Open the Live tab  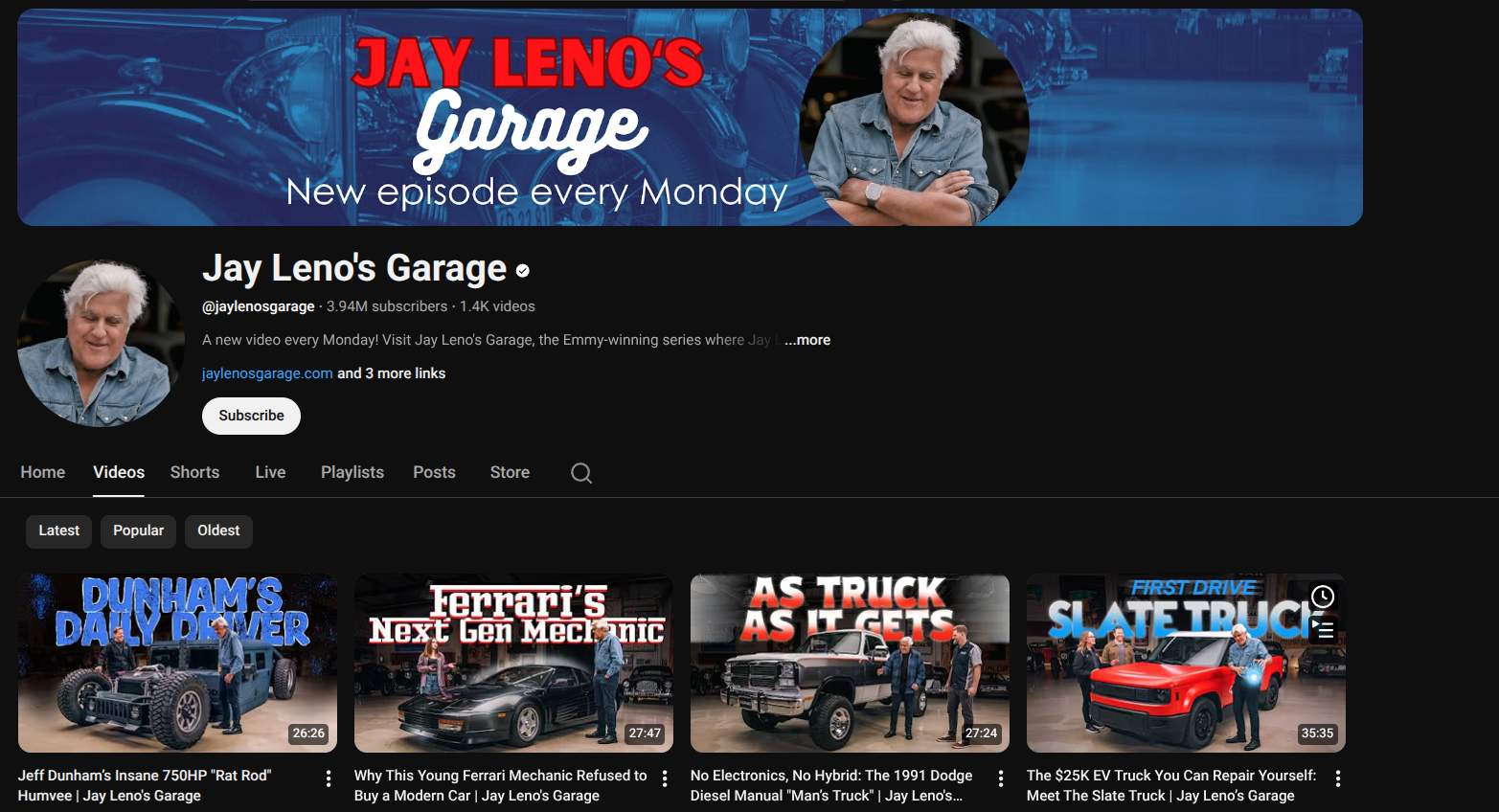pos(270,472)
